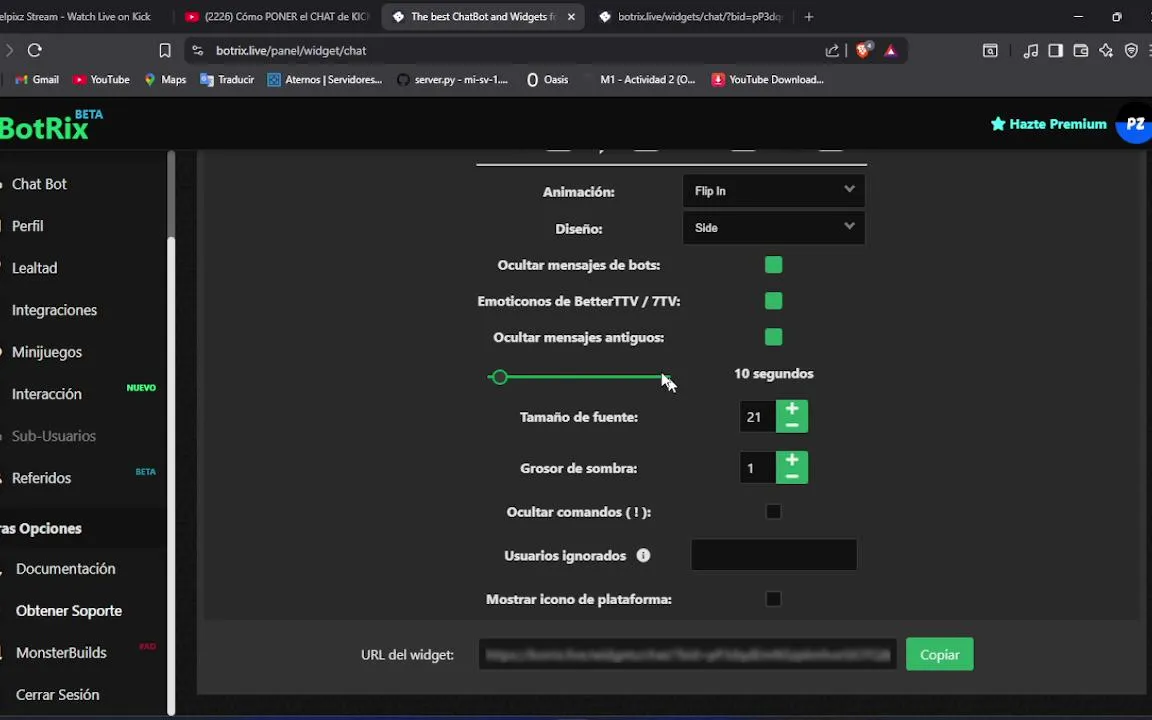Viewport: 1152px width, 720px height.
Task: Open Brave VPN shield icon
Action: [x=1131, y=50]
